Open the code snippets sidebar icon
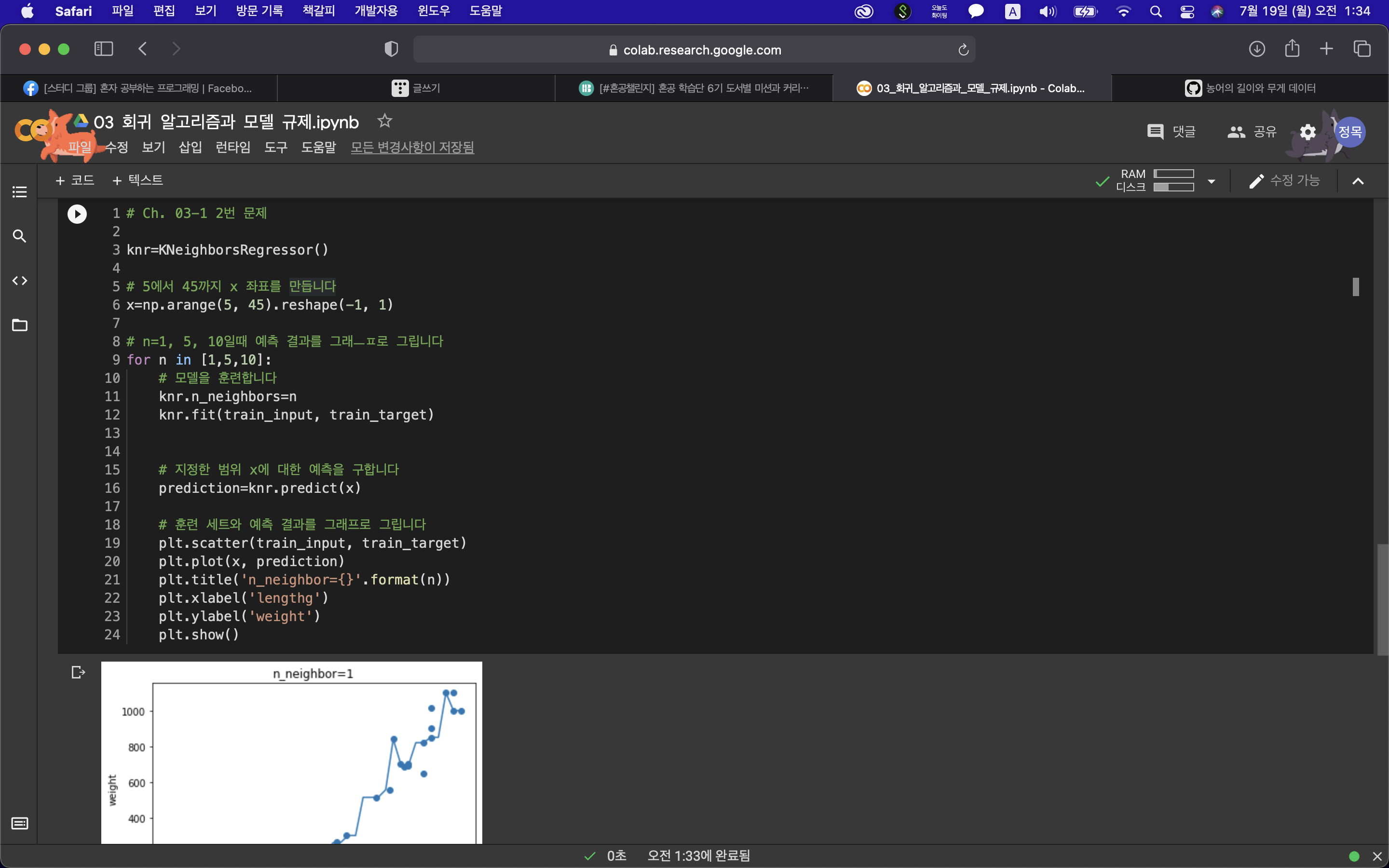 [19, 281]
